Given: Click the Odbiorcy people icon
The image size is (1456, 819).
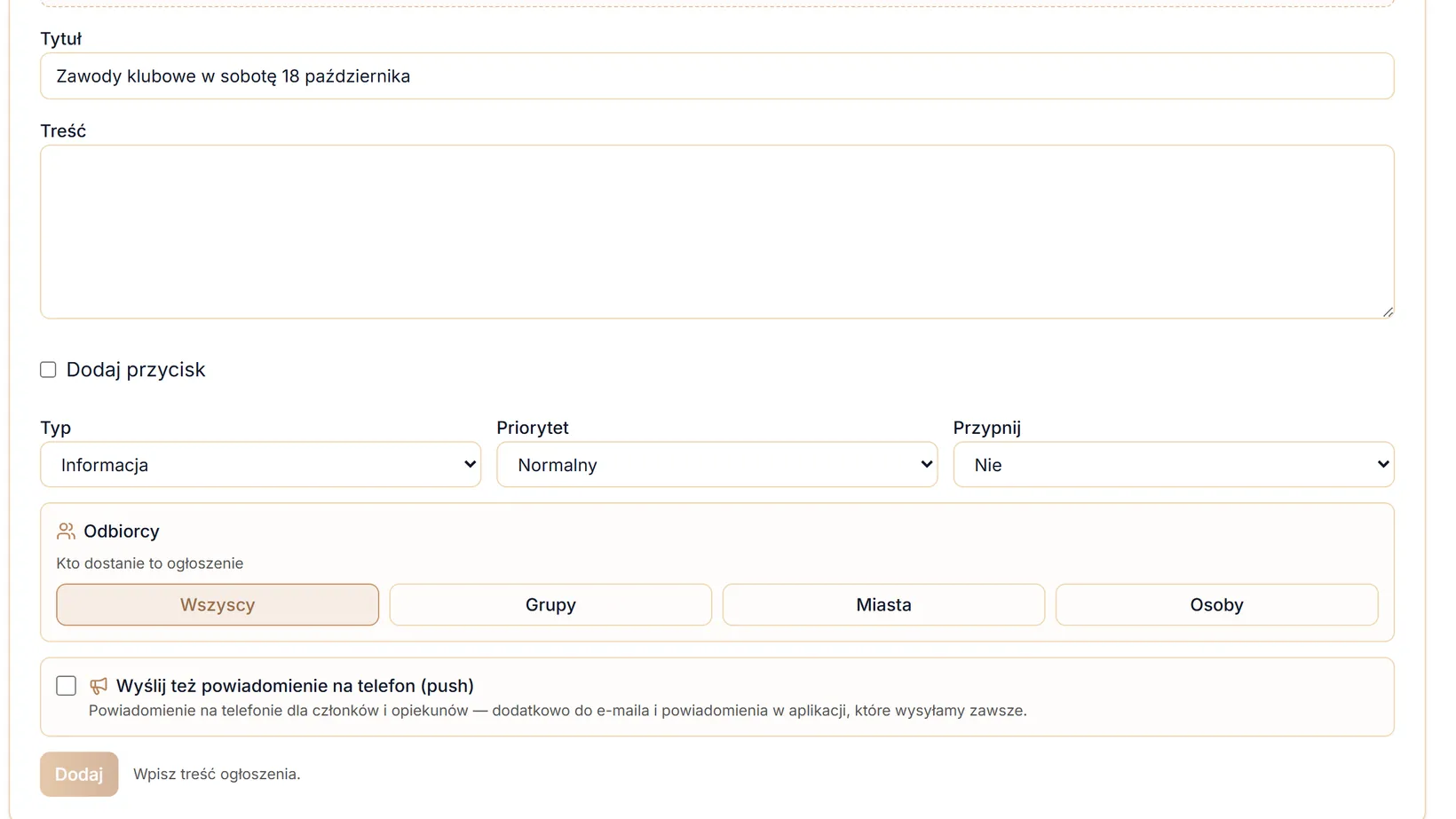Looking at the screenshot, I should [66, 532].
